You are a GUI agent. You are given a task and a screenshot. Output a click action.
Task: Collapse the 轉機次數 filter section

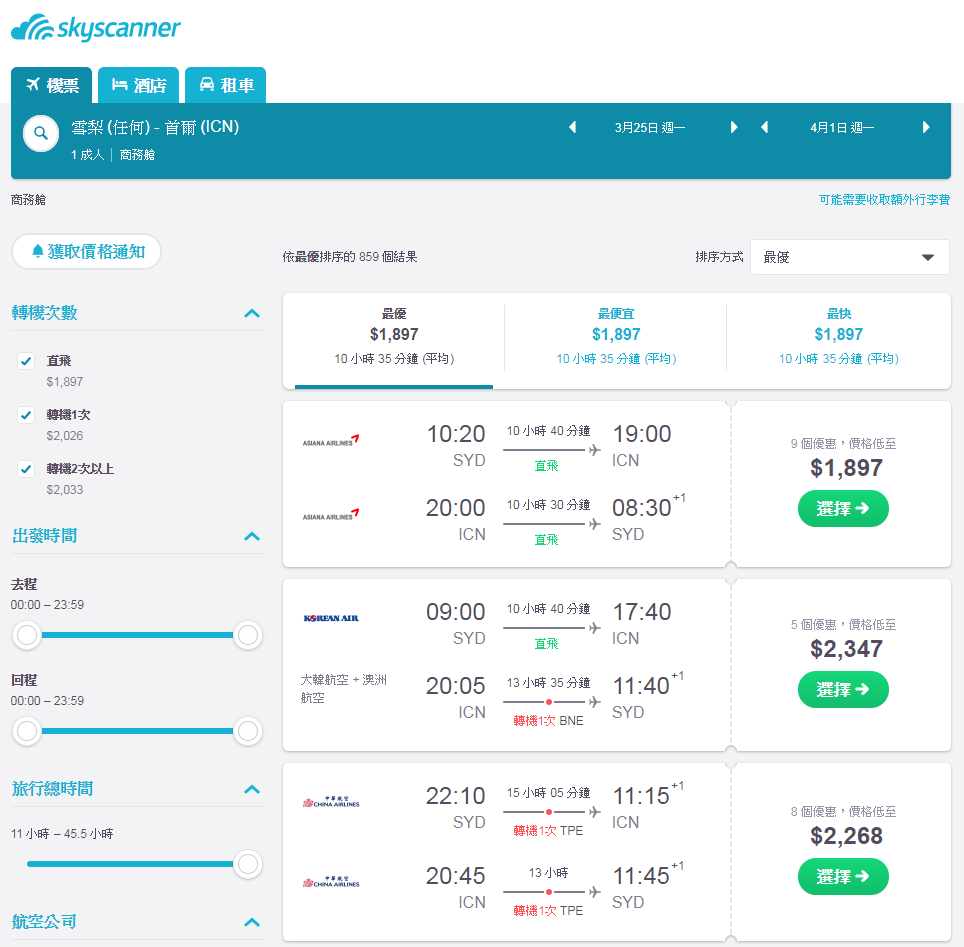251,314
